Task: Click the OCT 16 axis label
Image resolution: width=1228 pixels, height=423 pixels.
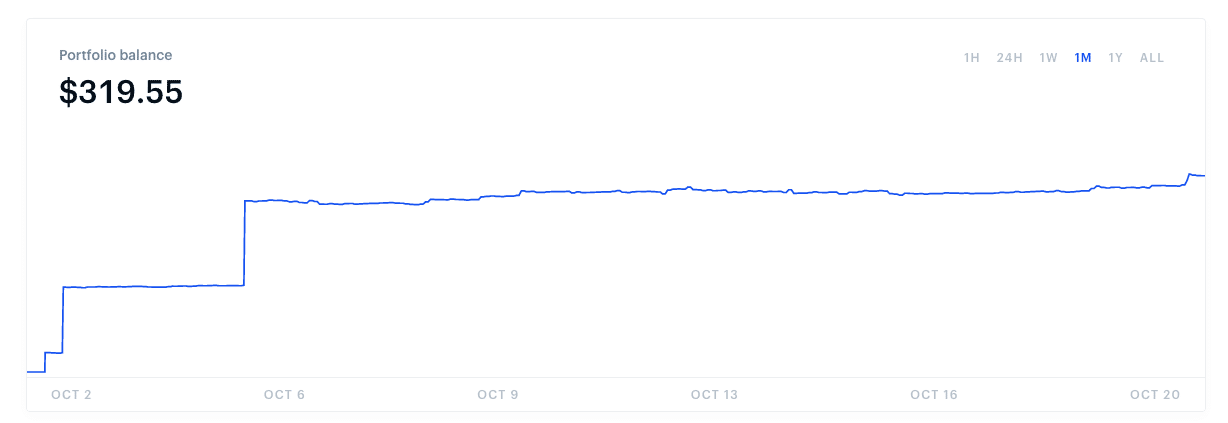Action: tap(934, 395)
